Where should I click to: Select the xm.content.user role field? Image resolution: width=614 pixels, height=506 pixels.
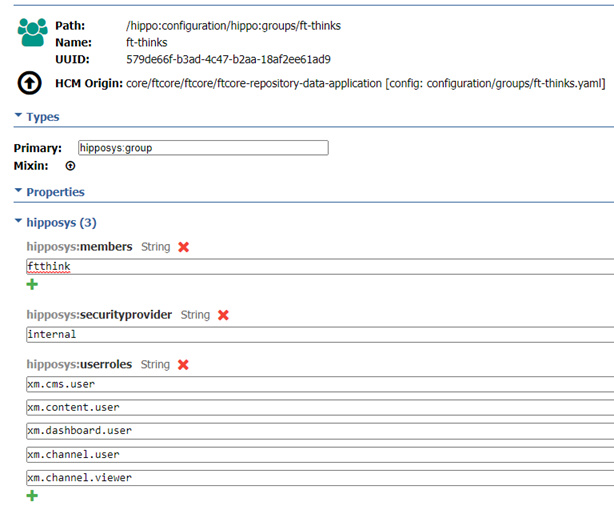320,408
